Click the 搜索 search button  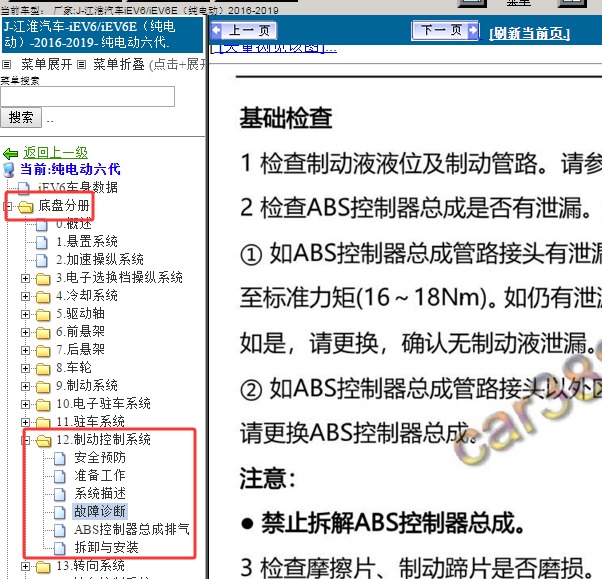point(21,117)
